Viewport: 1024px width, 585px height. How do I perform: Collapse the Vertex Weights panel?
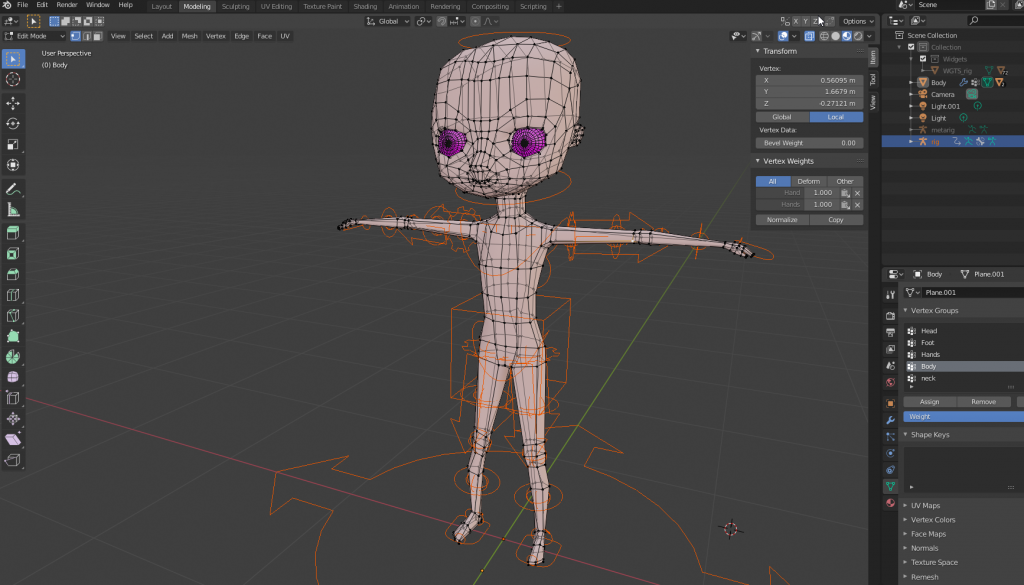tap(758, 161)
